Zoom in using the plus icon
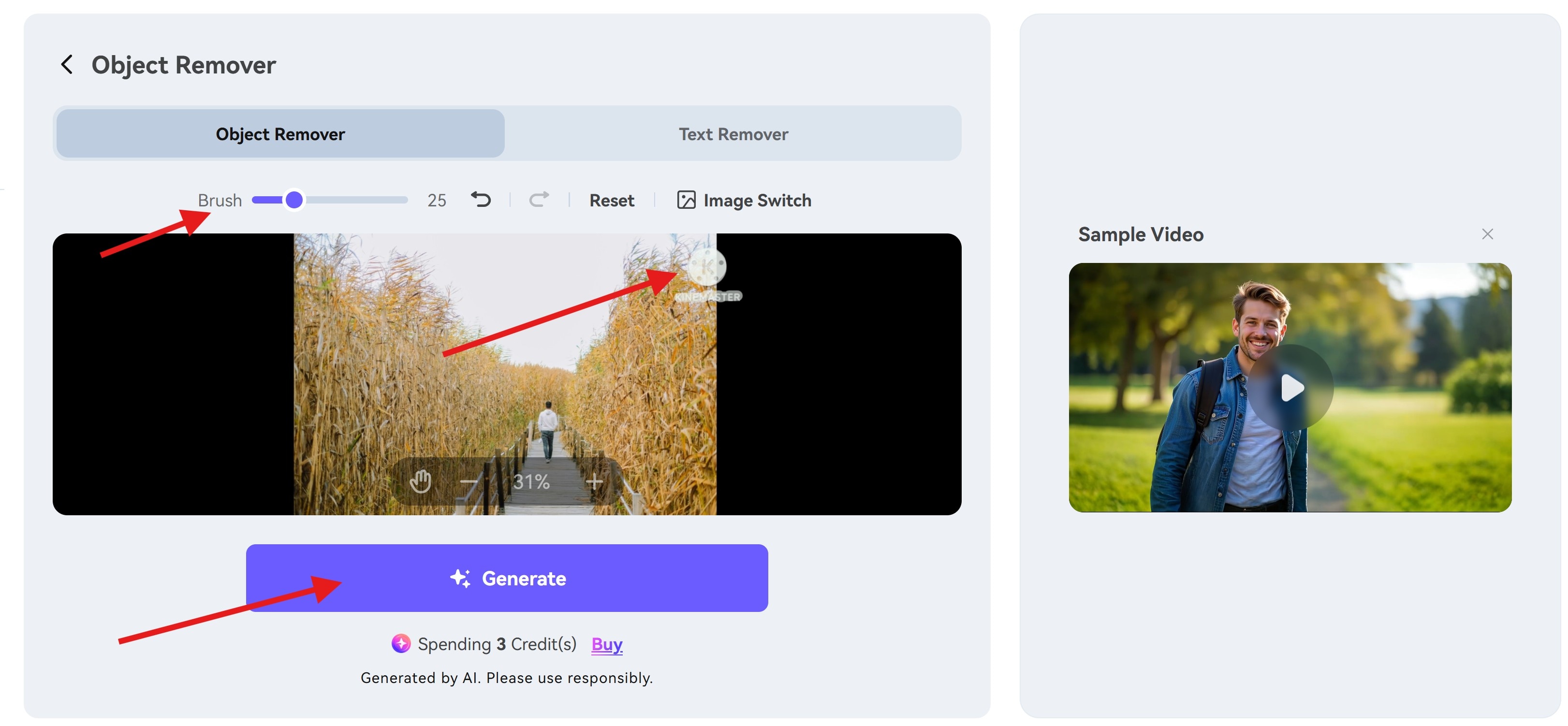The image size is (1568, 726). pos(595,481)
